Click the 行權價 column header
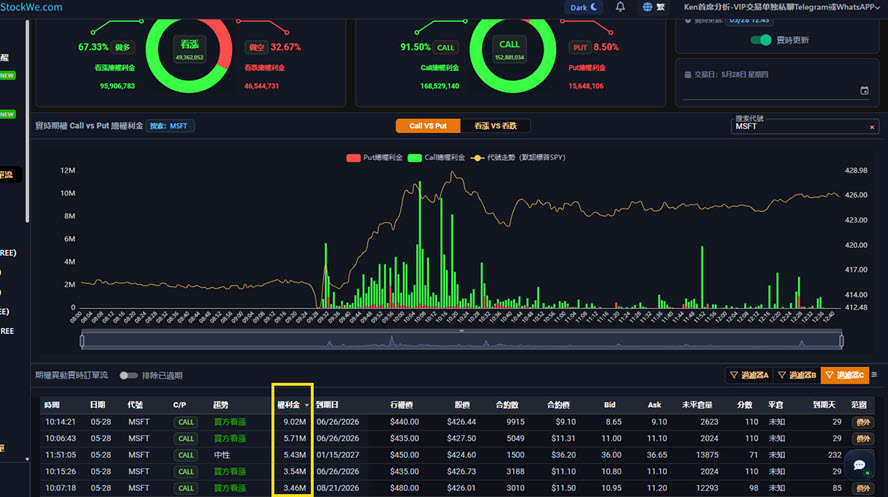 click(x=401, y=405)
